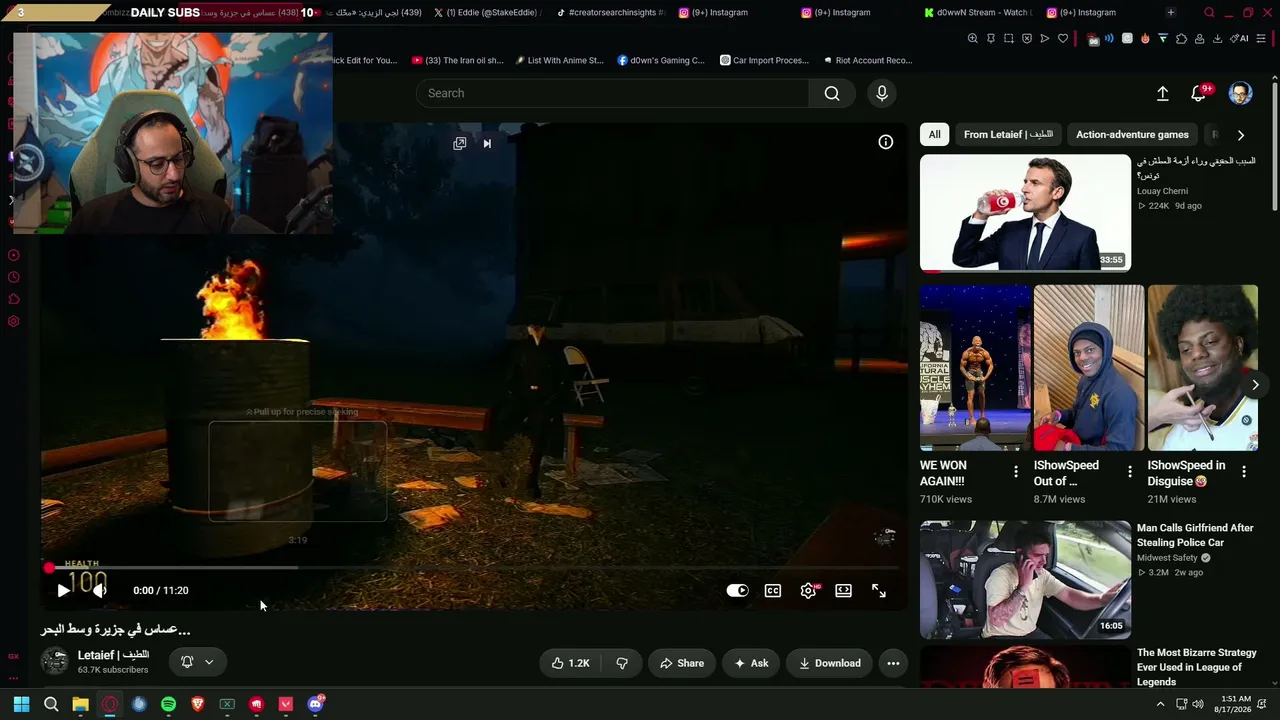Mute the video volume
Screen dimensions: 1280x720
(99, 591)
